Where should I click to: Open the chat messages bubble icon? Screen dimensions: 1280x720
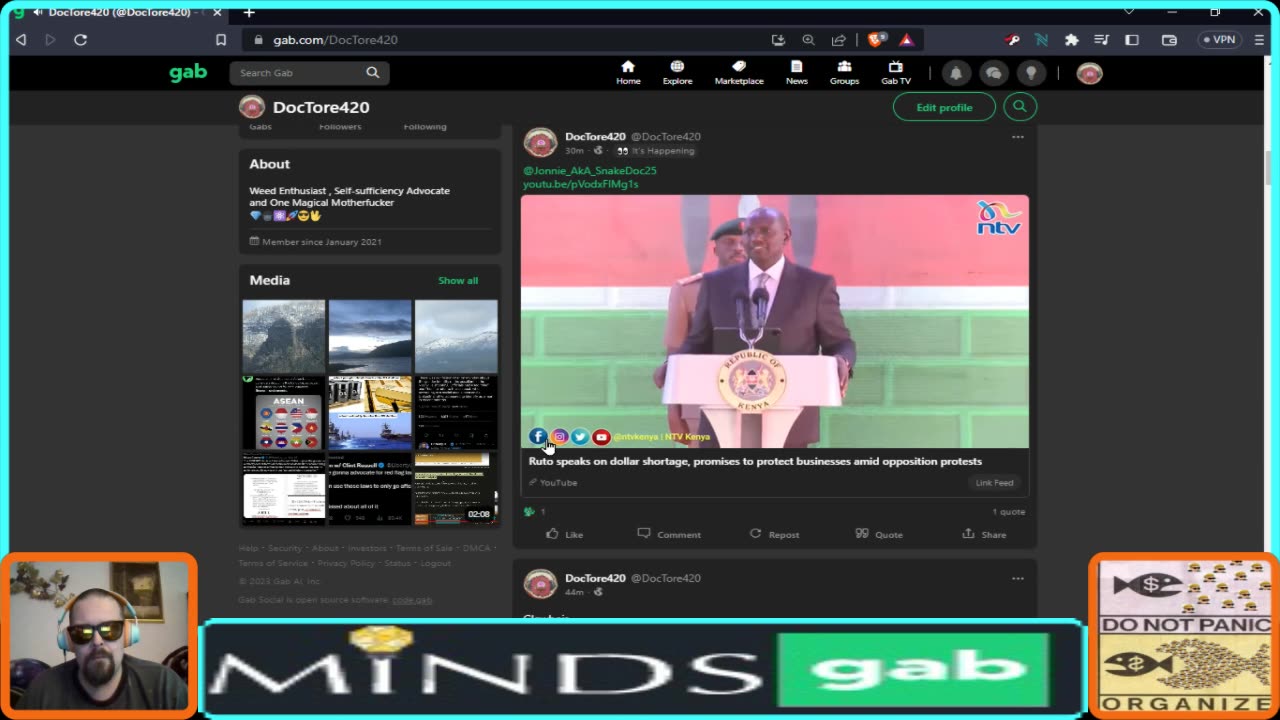point(993,73)
